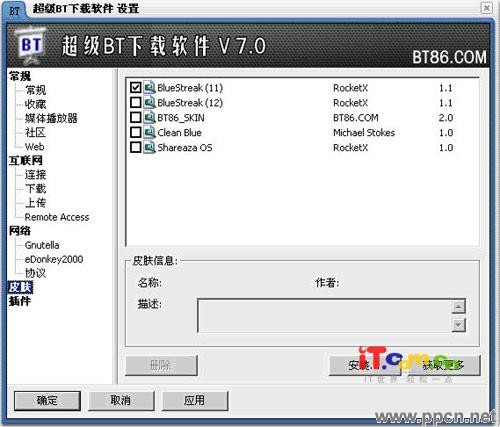The width and height of the screenshot is (500, 427).
Task: Select the 互联网 category heading
Action: coord(26,161)
